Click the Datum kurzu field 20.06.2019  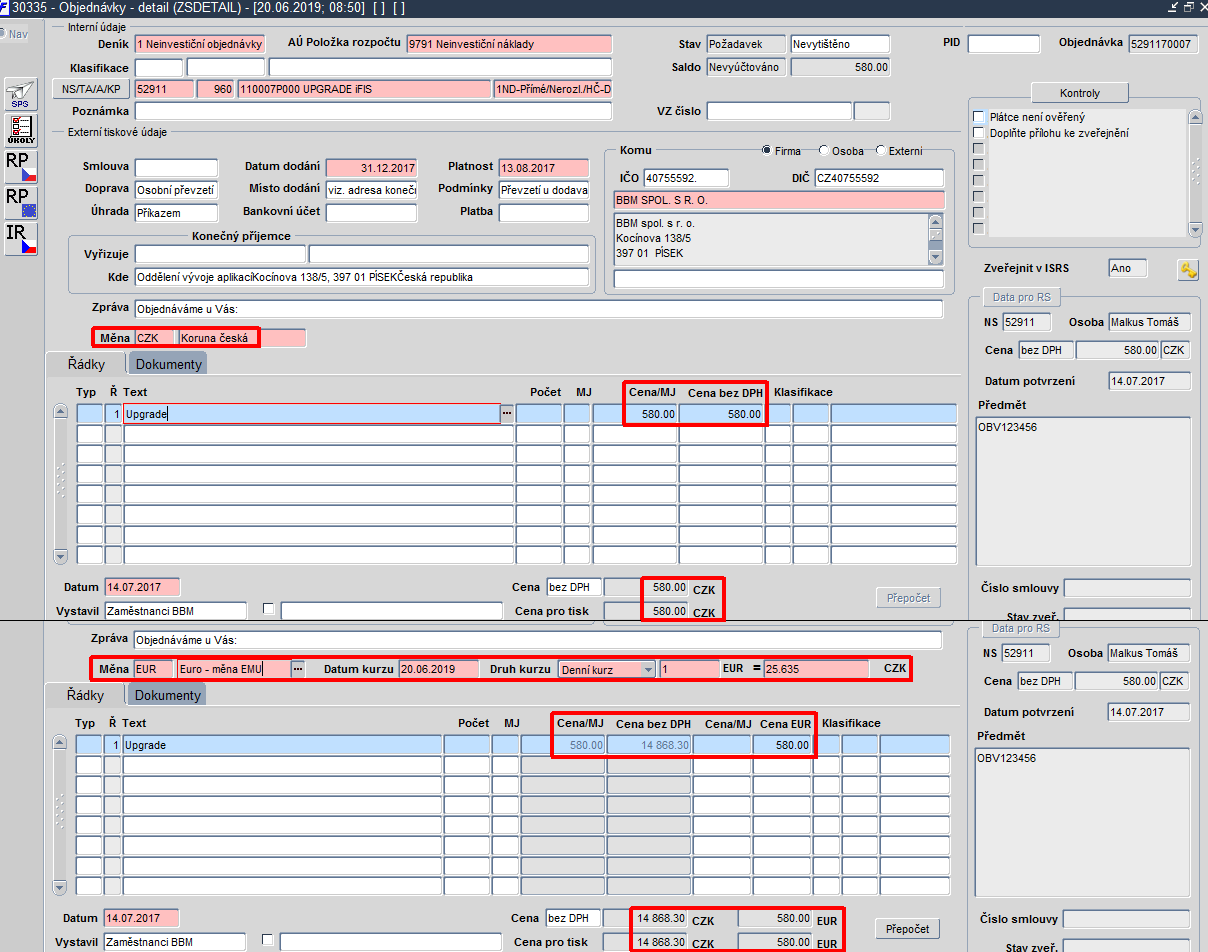(439, 669)
